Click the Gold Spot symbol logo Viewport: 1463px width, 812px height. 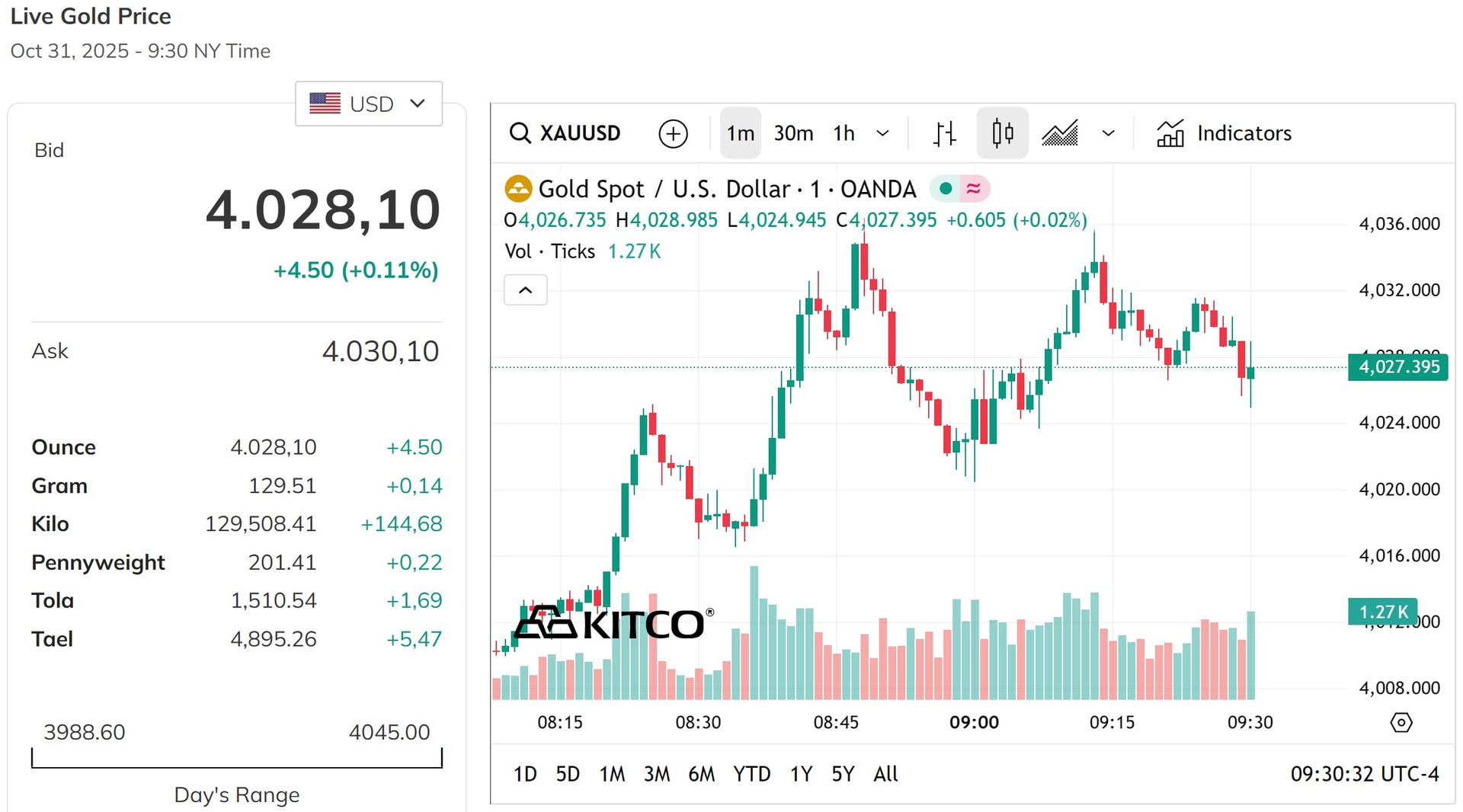pyautogui.click(x=519, y=189)
